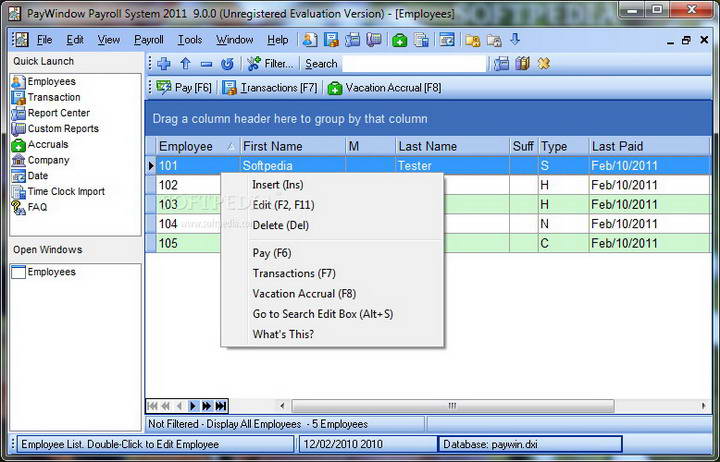The image size is (720, 462).
Task: Go to next record navigator button
Action: [x=193, y=406]
